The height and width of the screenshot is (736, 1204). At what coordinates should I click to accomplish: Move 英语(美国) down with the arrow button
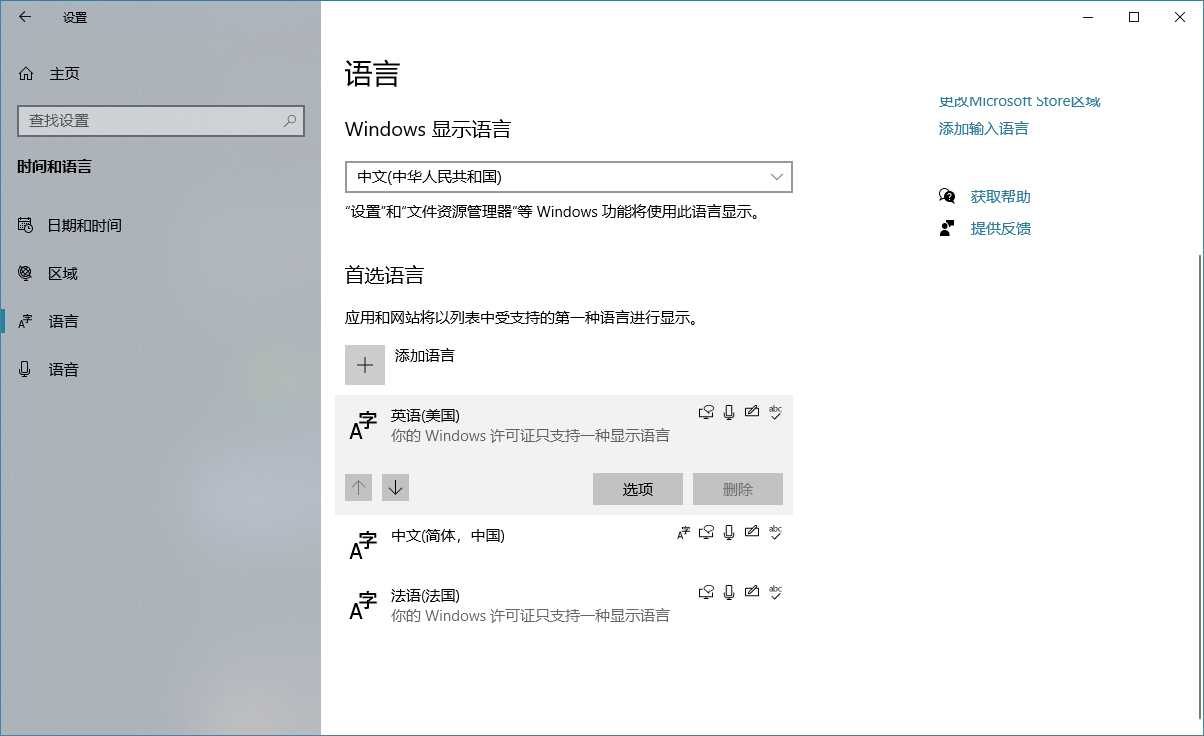pos(395,487)
